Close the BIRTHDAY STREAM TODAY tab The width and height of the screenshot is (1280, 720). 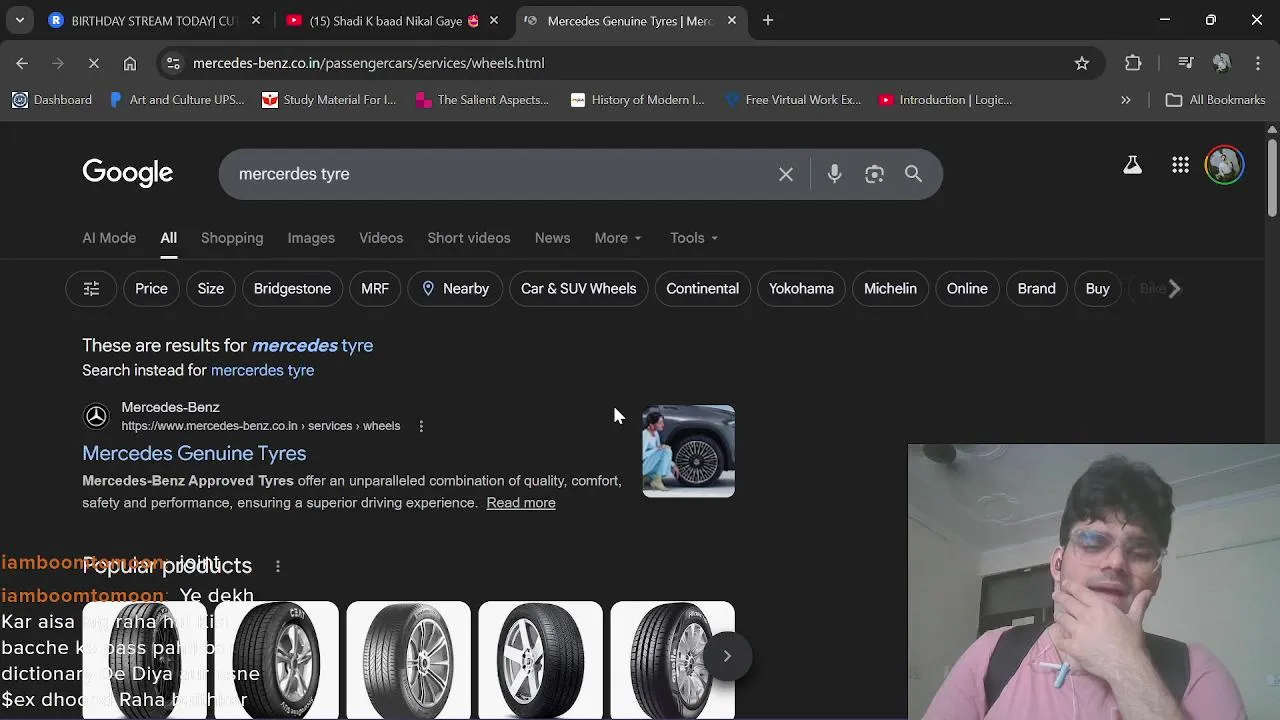(256, 20)
